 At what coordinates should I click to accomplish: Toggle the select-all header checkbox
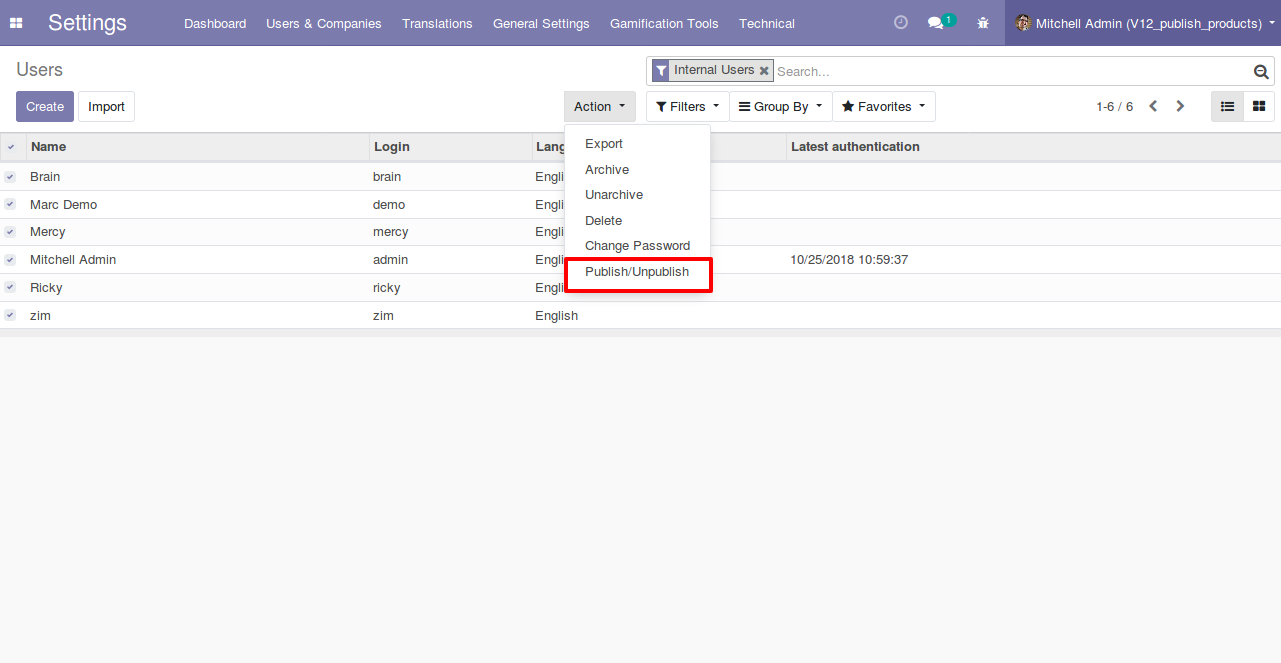(x=11, y=147)
